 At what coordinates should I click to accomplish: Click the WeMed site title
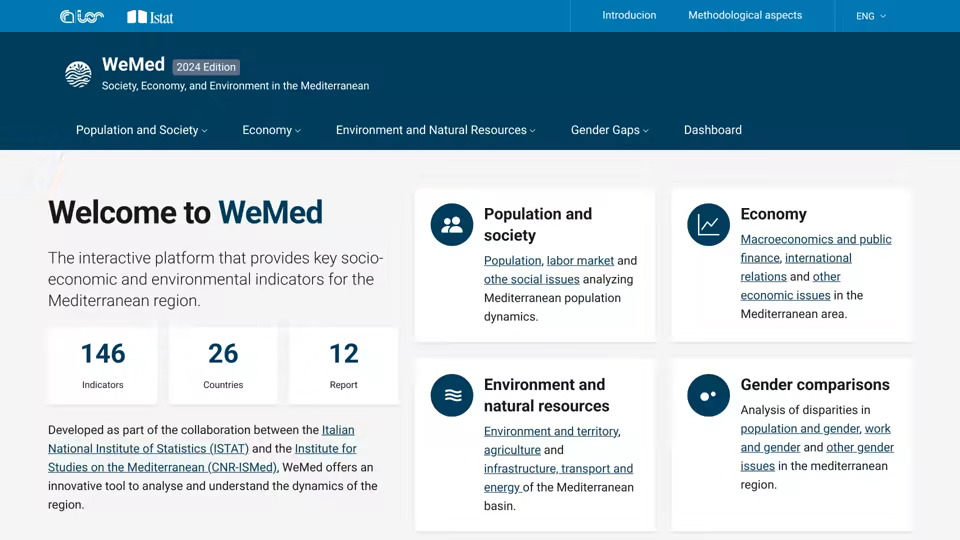133,64
